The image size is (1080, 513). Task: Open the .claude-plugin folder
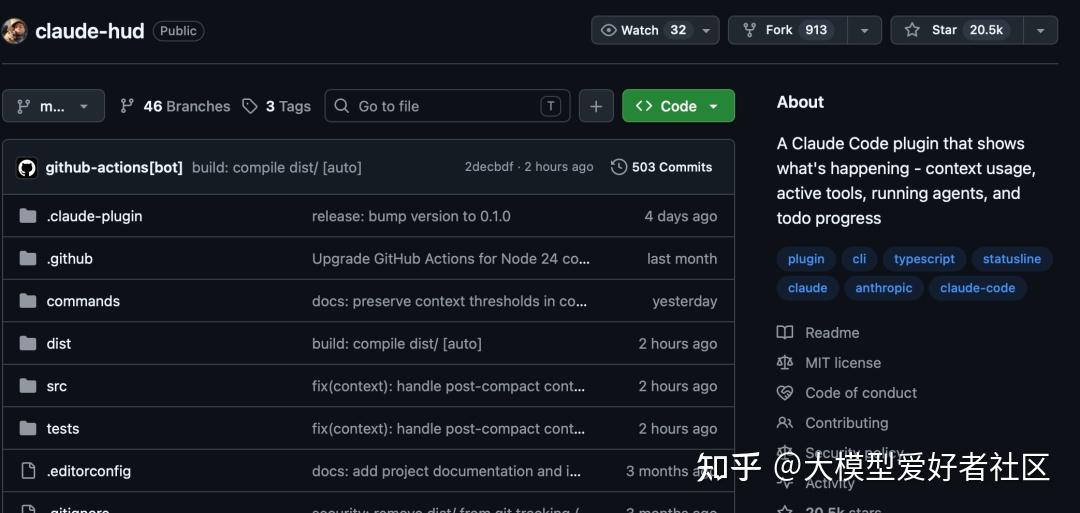click(94, 216)
